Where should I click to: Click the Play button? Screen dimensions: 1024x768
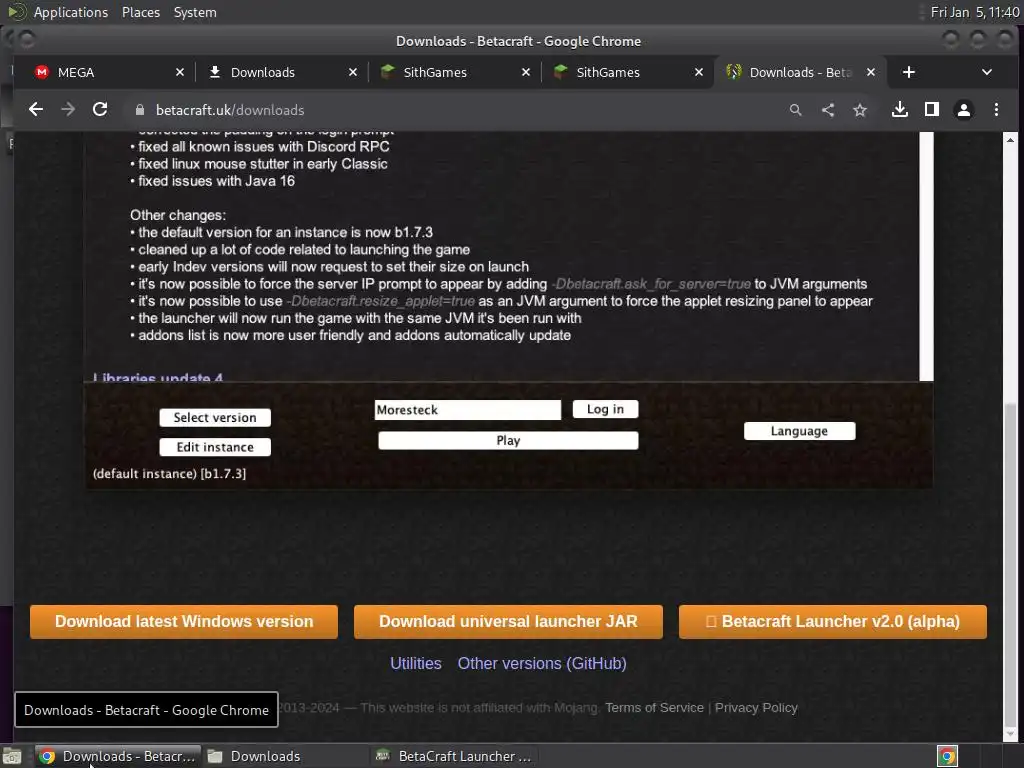point(508,440)
